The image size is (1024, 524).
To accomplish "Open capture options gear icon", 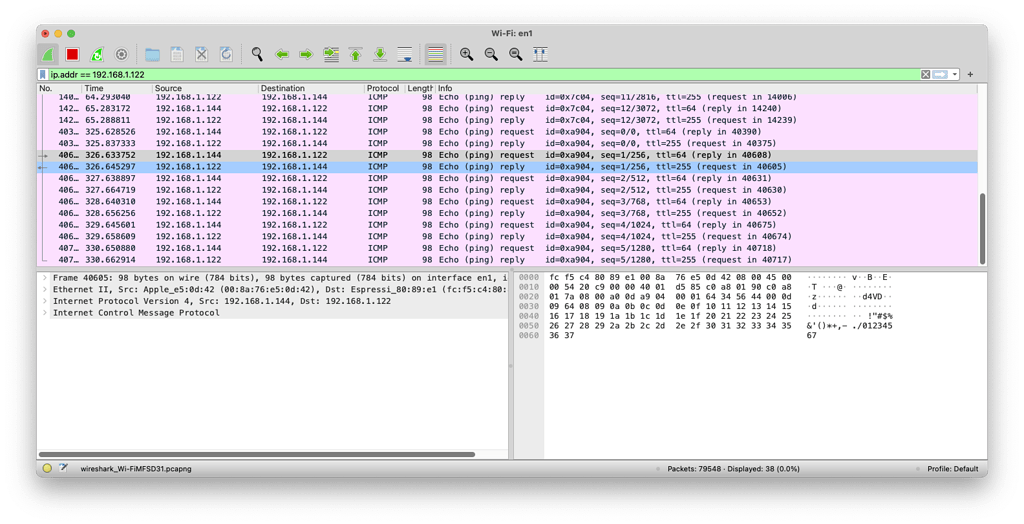I will pyautogui.click(x=122, y=54).
